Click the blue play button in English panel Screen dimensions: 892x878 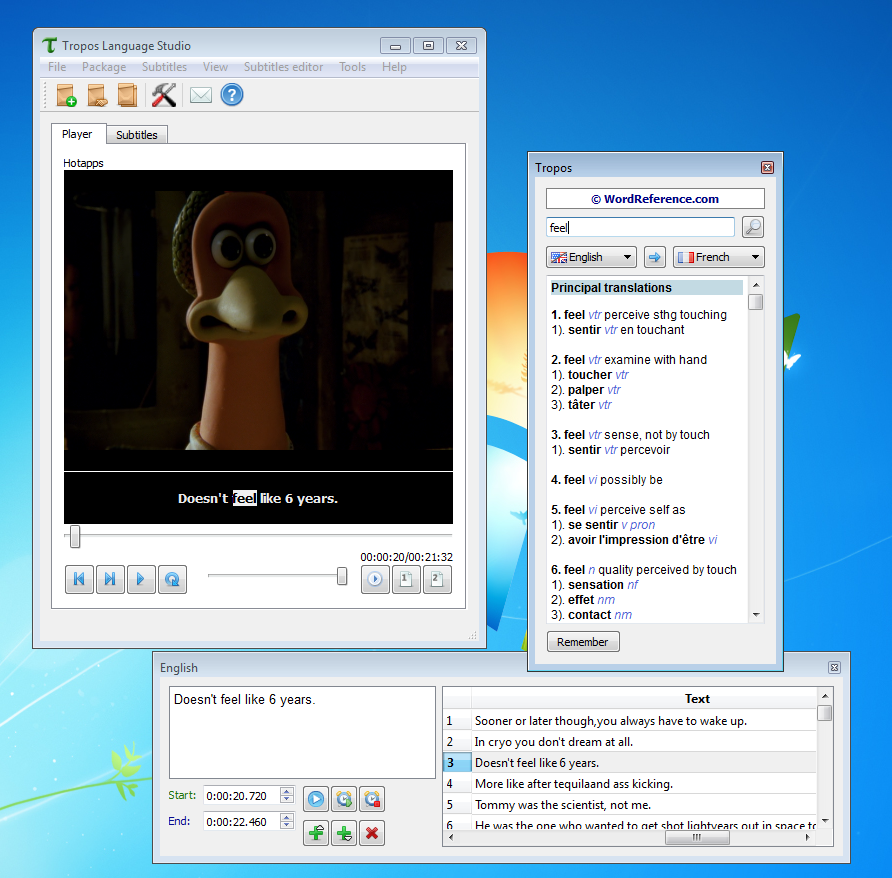tap(316, 799)
